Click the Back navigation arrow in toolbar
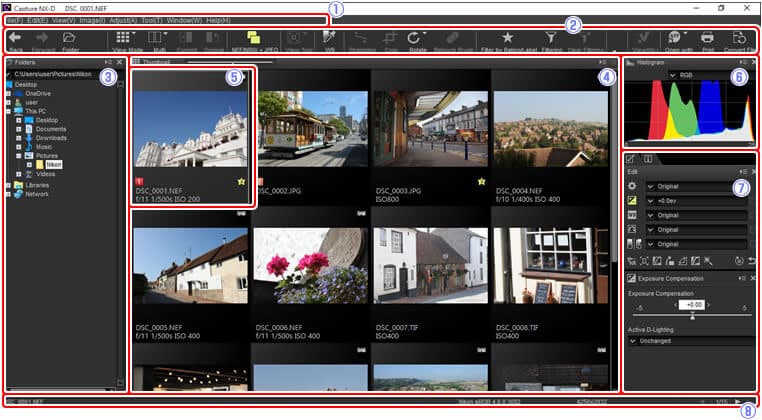Screen dimensions: 762x420 [x=17, y=36]
